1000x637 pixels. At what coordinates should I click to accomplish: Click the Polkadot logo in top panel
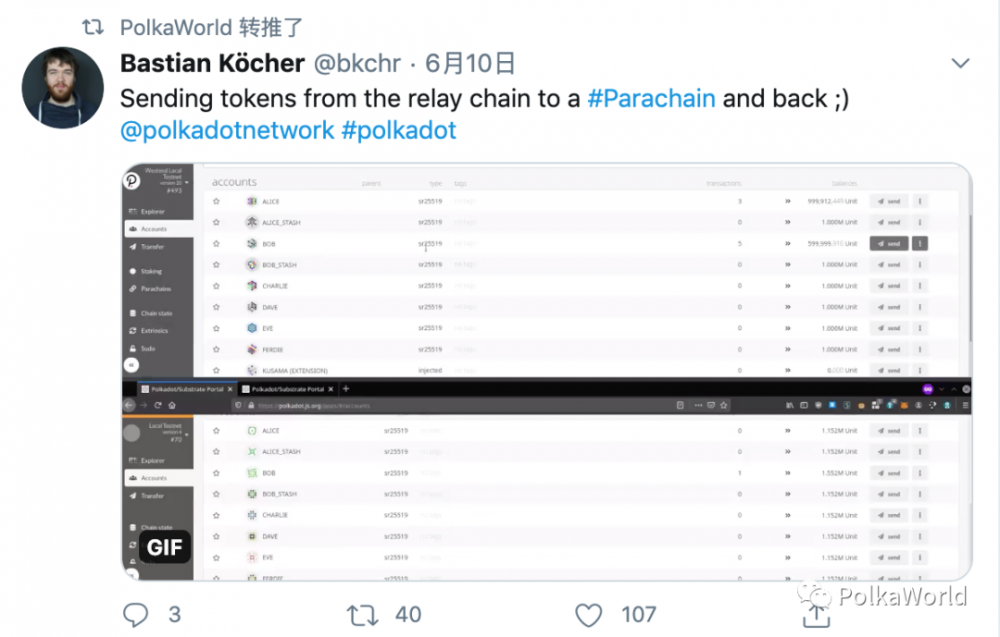(x=131, y=181)
